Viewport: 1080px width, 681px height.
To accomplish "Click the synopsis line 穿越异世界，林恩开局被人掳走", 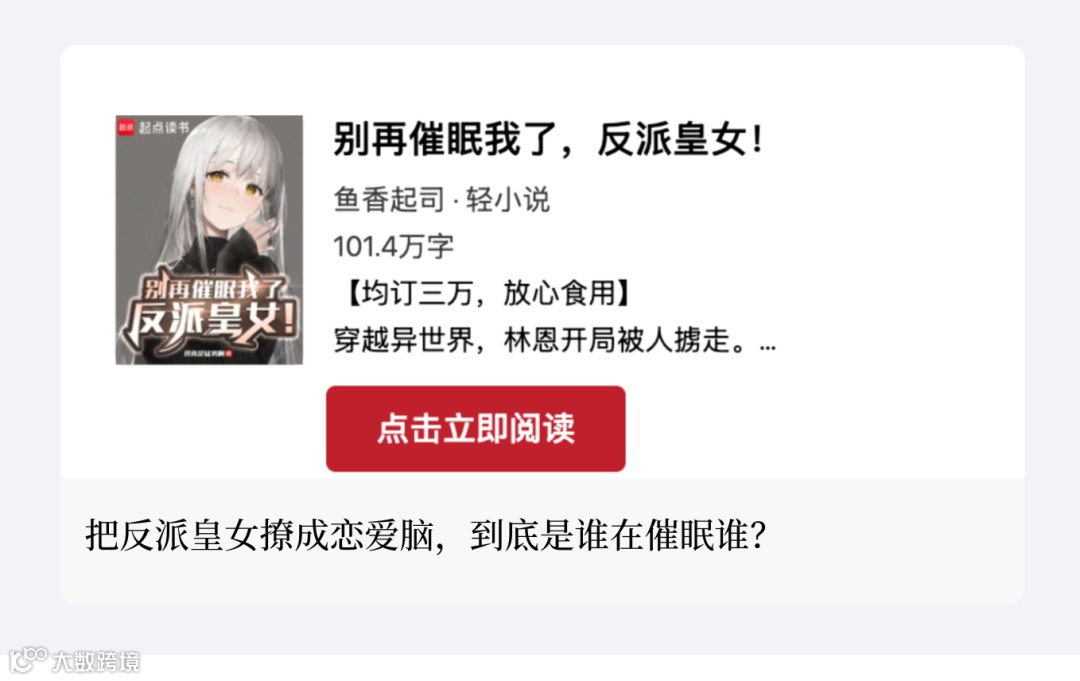I will point(539,340).
